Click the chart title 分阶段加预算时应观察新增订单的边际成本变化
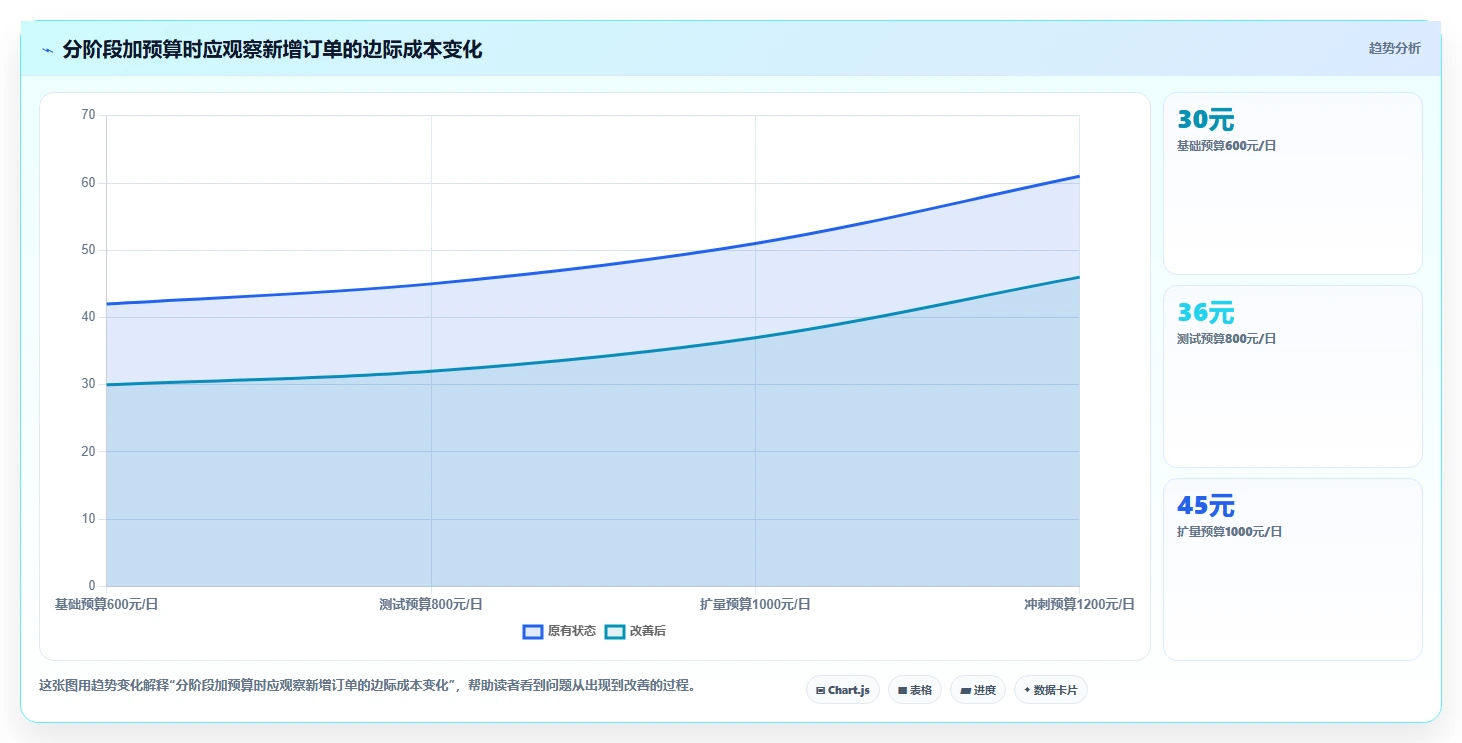 [272, 49]
